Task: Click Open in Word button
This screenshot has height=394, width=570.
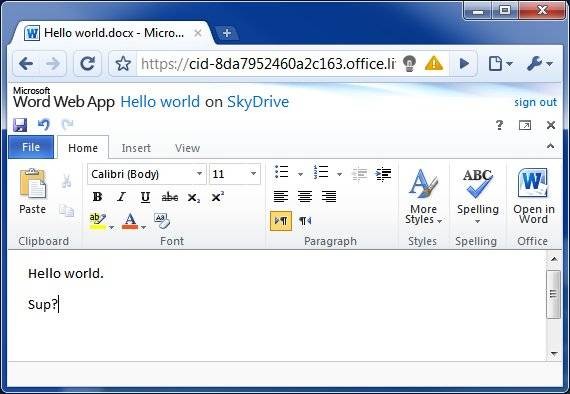Action: [534, 197]
